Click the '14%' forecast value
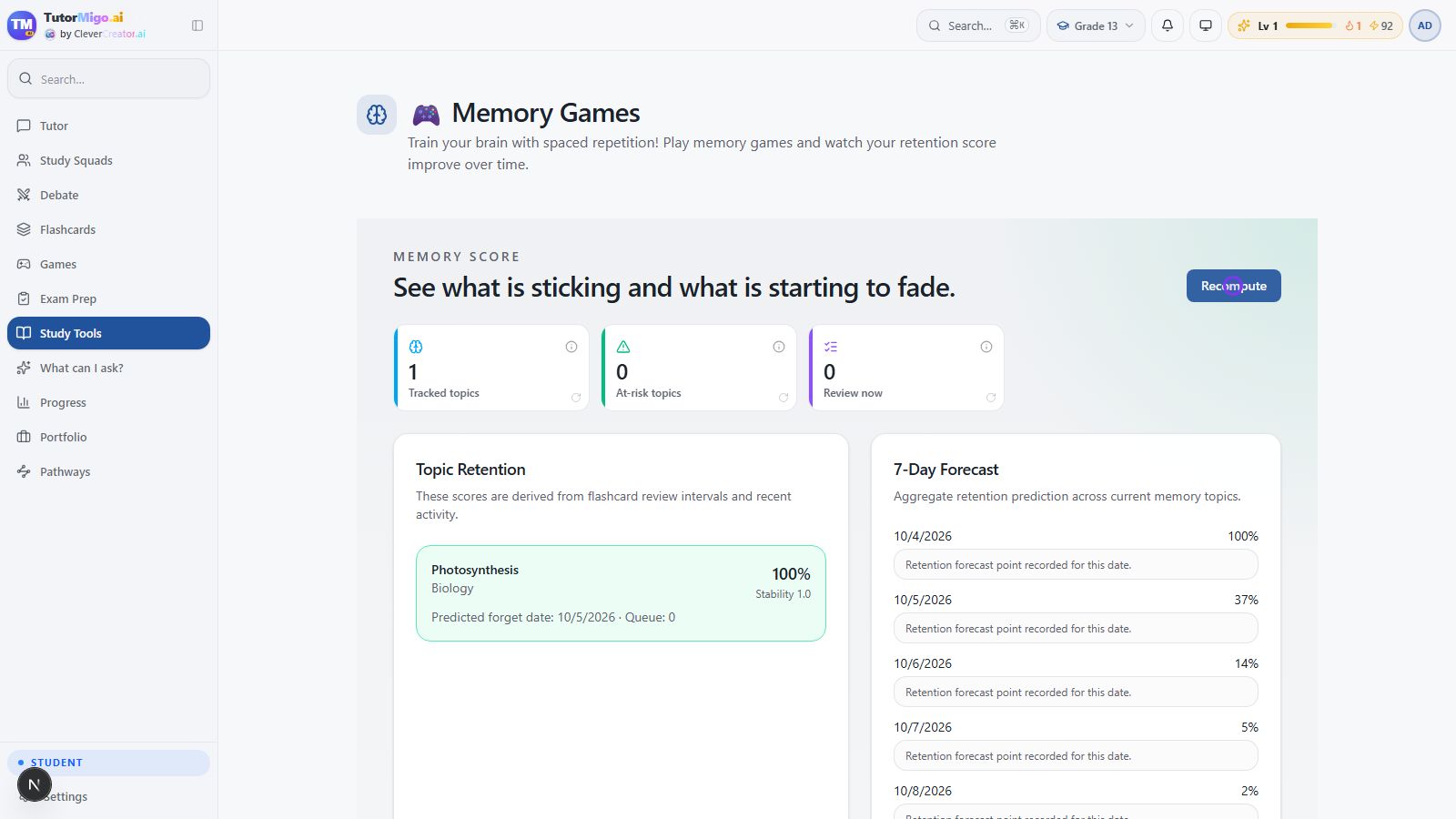Screen dimensions: 1456x819 1246,663
